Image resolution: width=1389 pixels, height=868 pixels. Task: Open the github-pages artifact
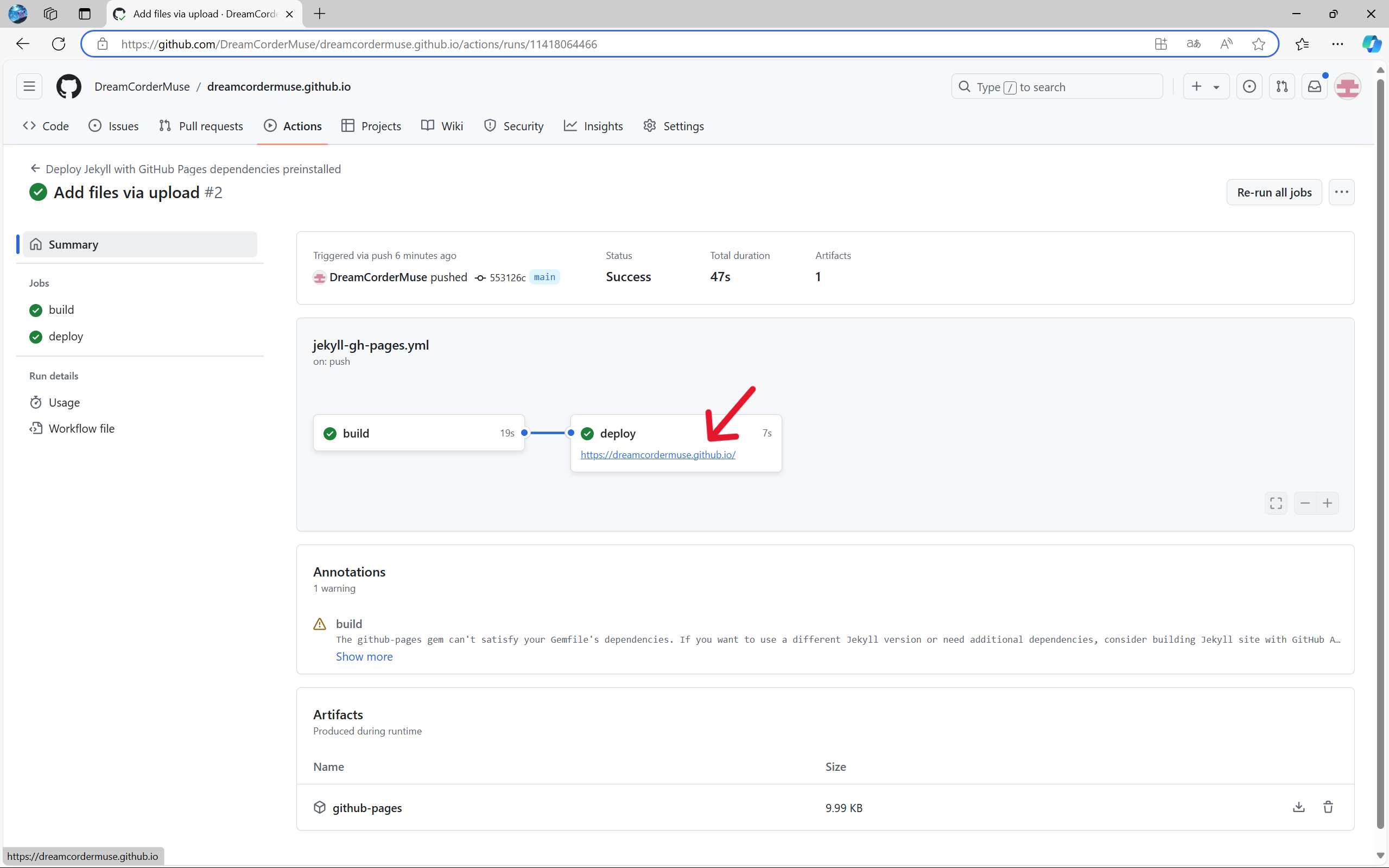(367, 808)
